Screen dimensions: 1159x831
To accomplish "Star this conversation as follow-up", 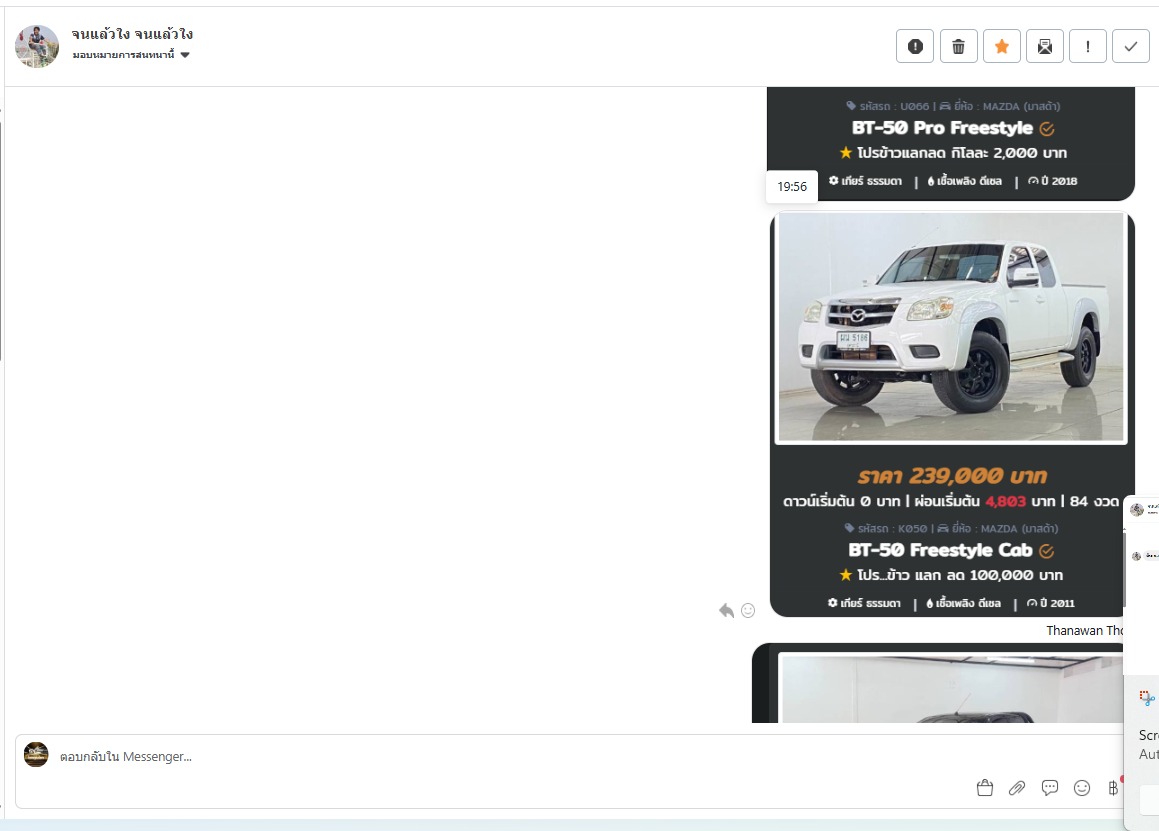I will pyautogui.click(x=1002, y=47).
